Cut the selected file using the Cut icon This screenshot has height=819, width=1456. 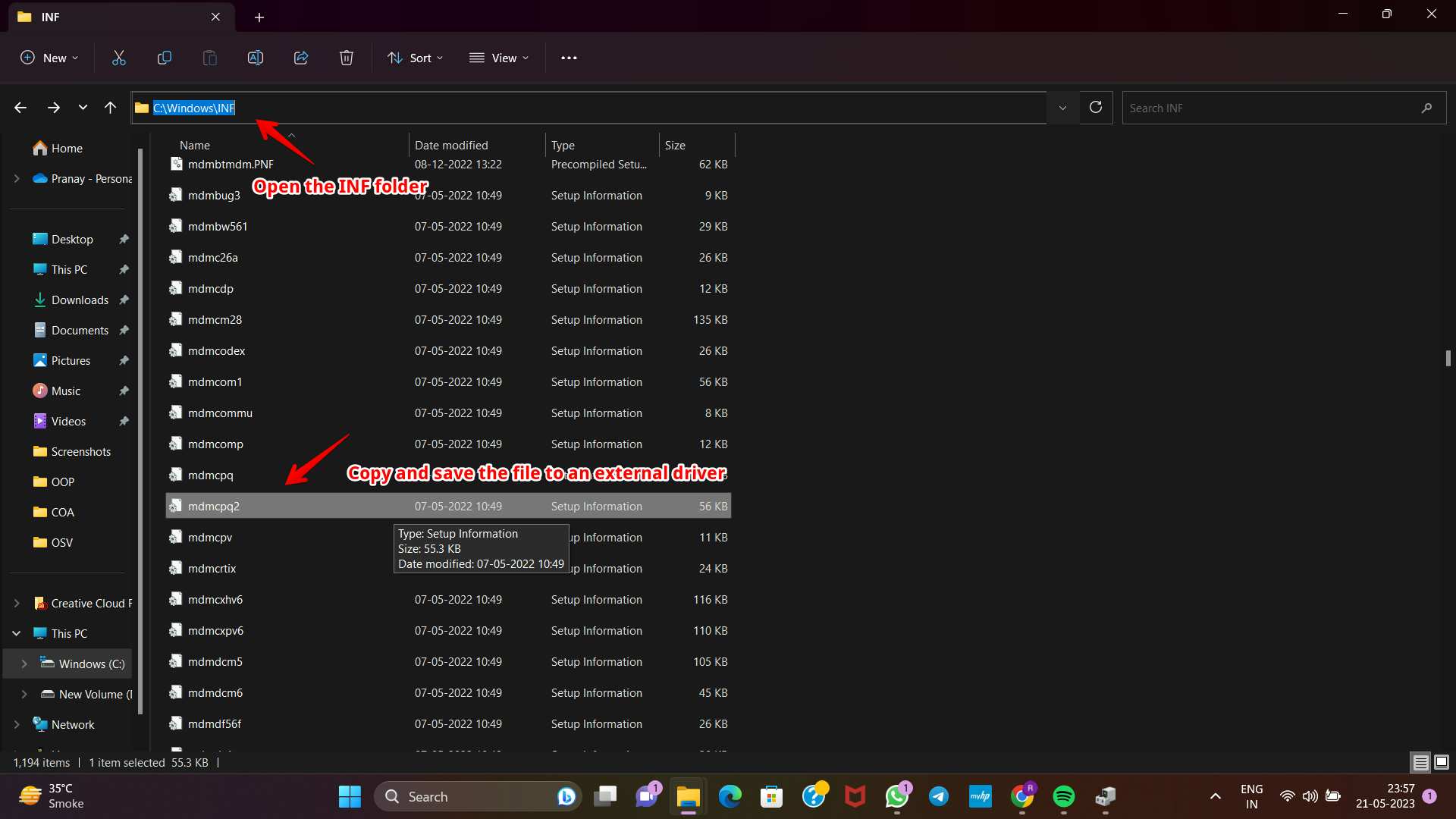(118, 58)
